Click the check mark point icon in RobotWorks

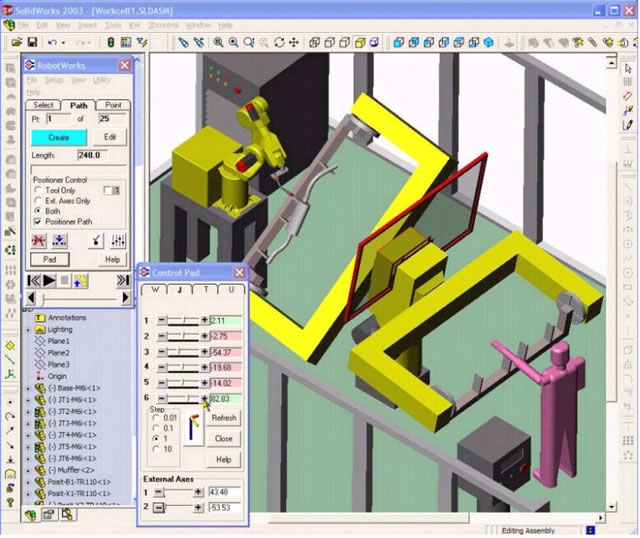click(96, 240)
